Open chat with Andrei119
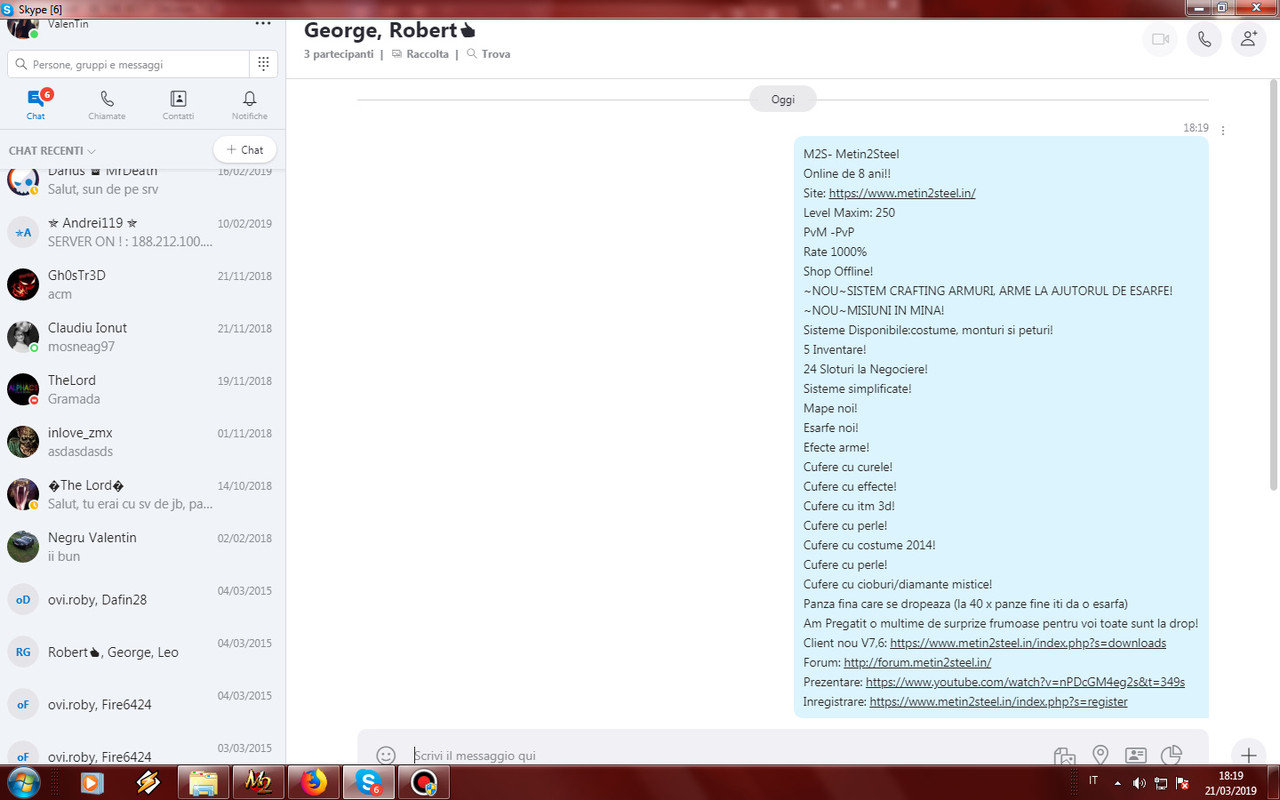1280x800 pixels. point(143,232)
